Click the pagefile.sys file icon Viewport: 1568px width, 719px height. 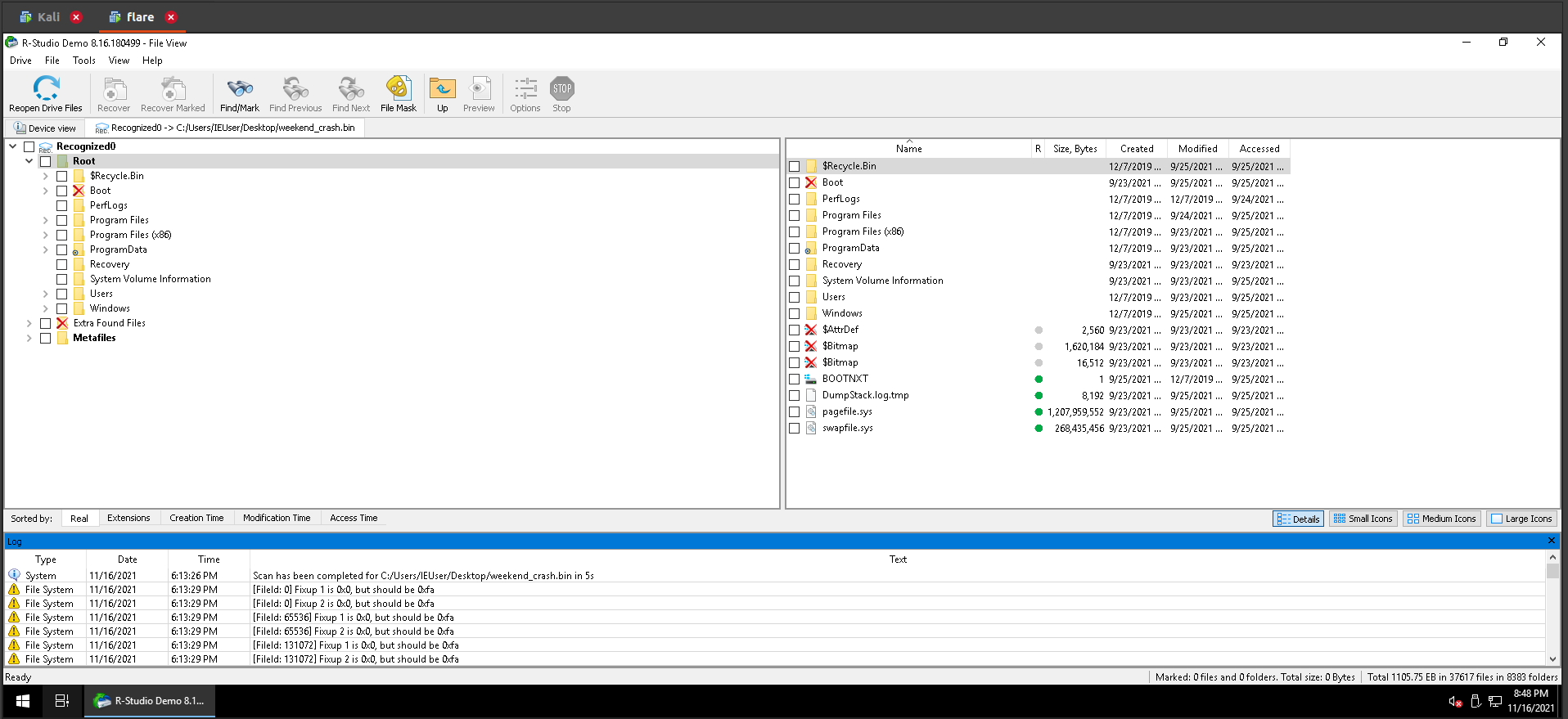811,411
